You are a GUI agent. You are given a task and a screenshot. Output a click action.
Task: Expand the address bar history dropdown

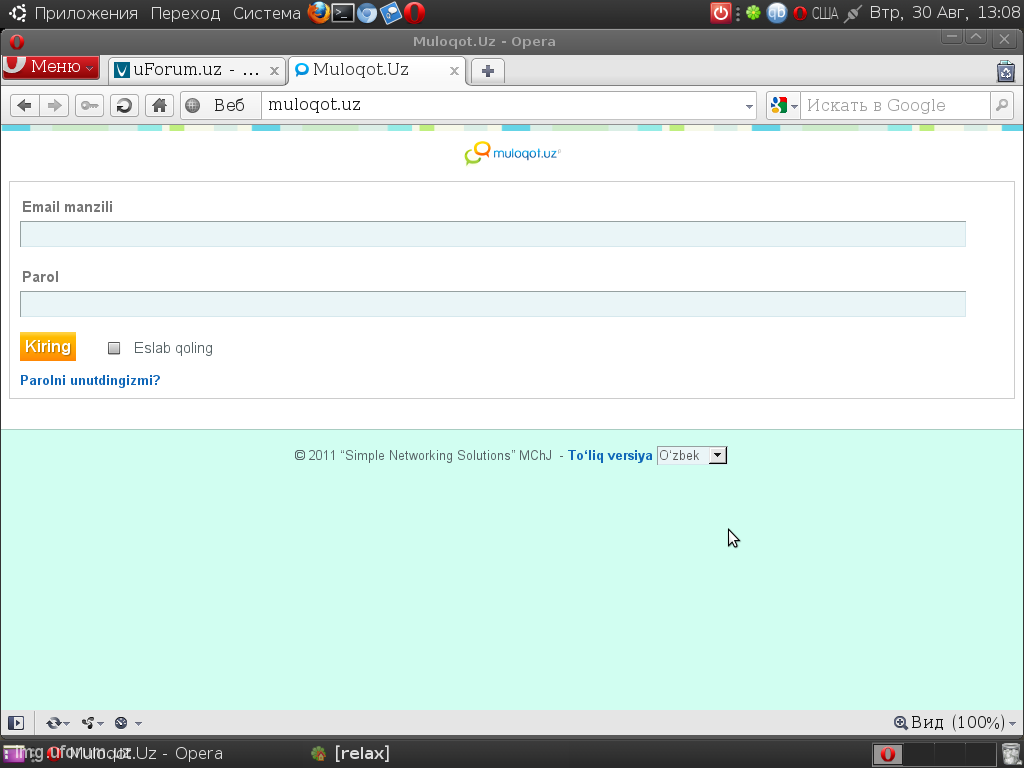click(x=749, y=106)
